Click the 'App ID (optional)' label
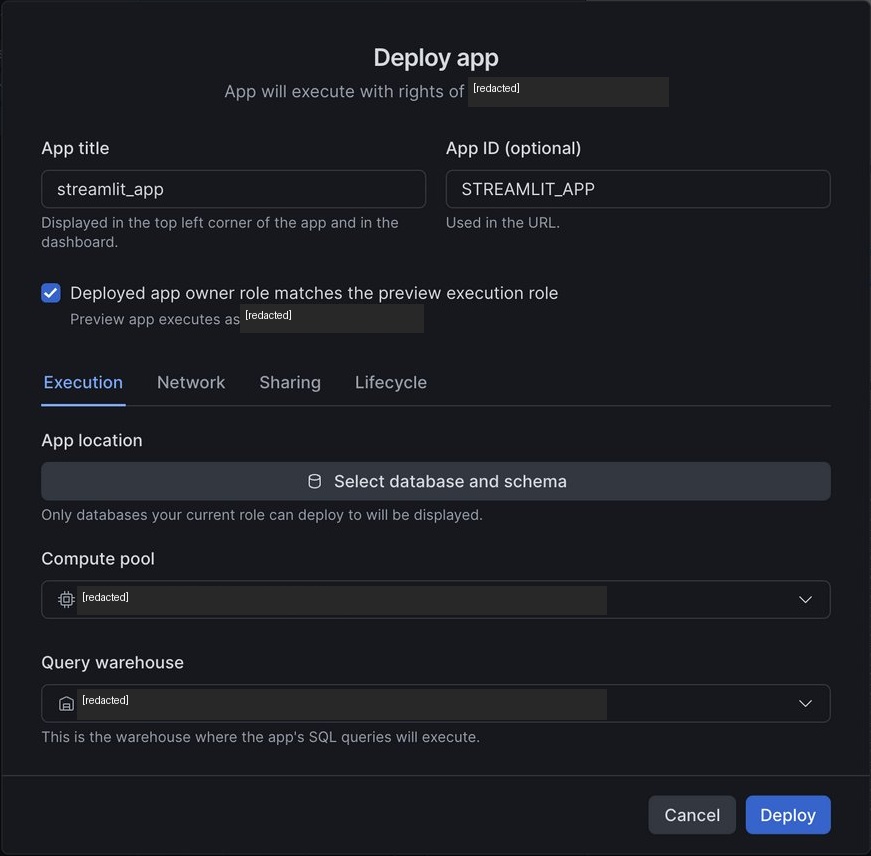Image resolution: width=871 pixels, height=856 pixels. tap(513, 148)
